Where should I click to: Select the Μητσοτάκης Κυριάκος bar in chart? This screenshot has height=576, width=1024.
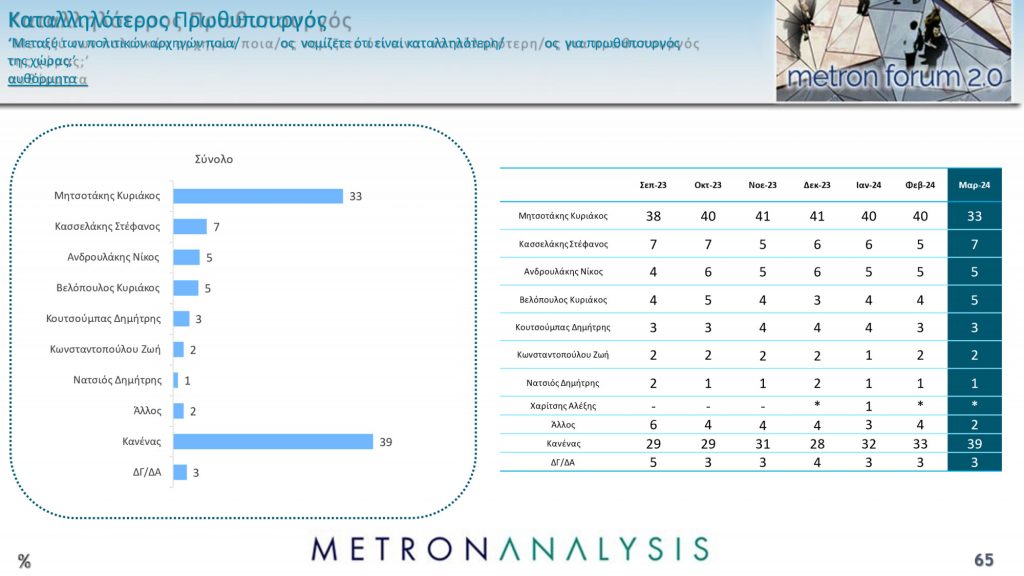[258, 196]
